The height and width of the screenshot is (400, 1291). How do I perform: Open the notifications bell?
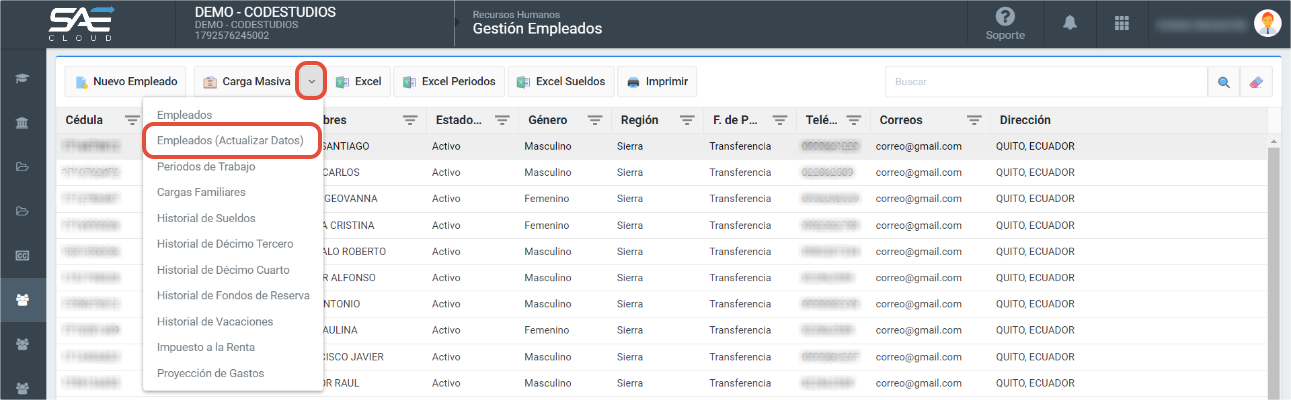(1070, 23)
